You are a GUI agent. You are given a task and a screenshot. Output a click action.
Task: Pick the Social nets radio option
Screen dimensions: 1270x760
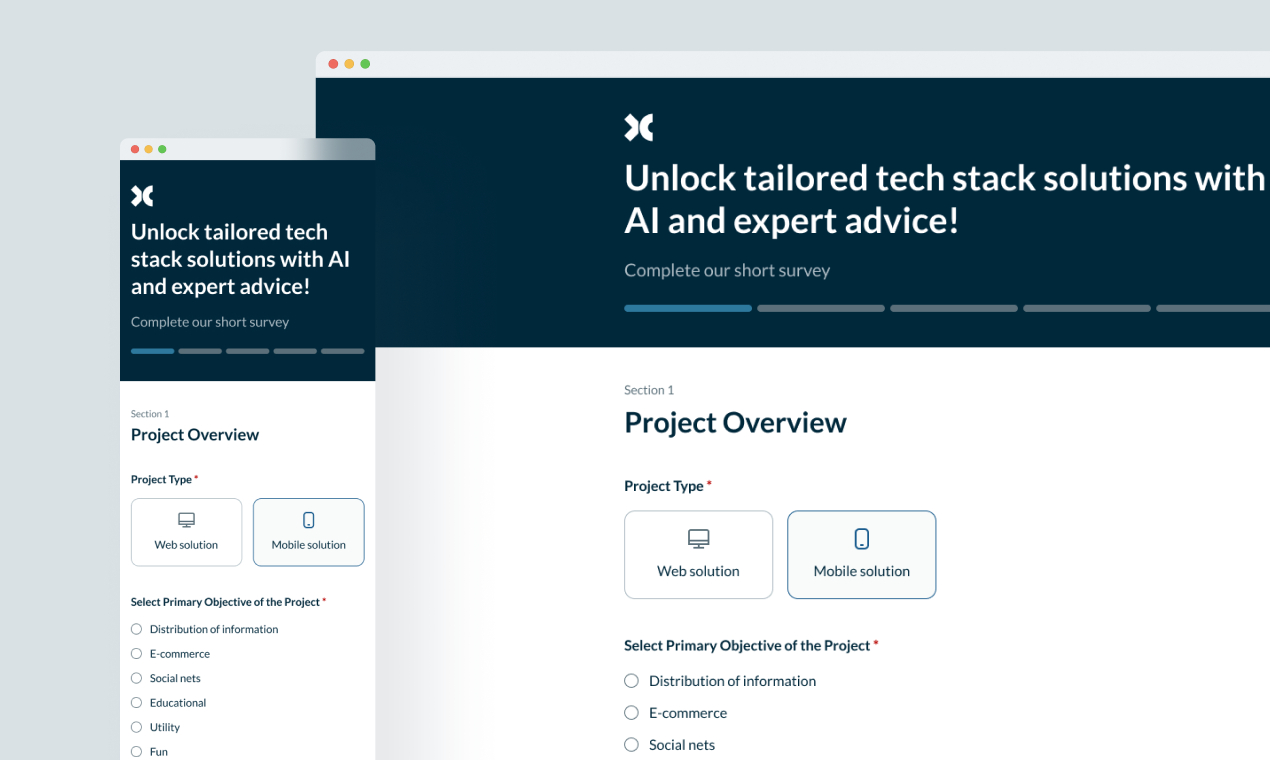click(x=631, y=744)
